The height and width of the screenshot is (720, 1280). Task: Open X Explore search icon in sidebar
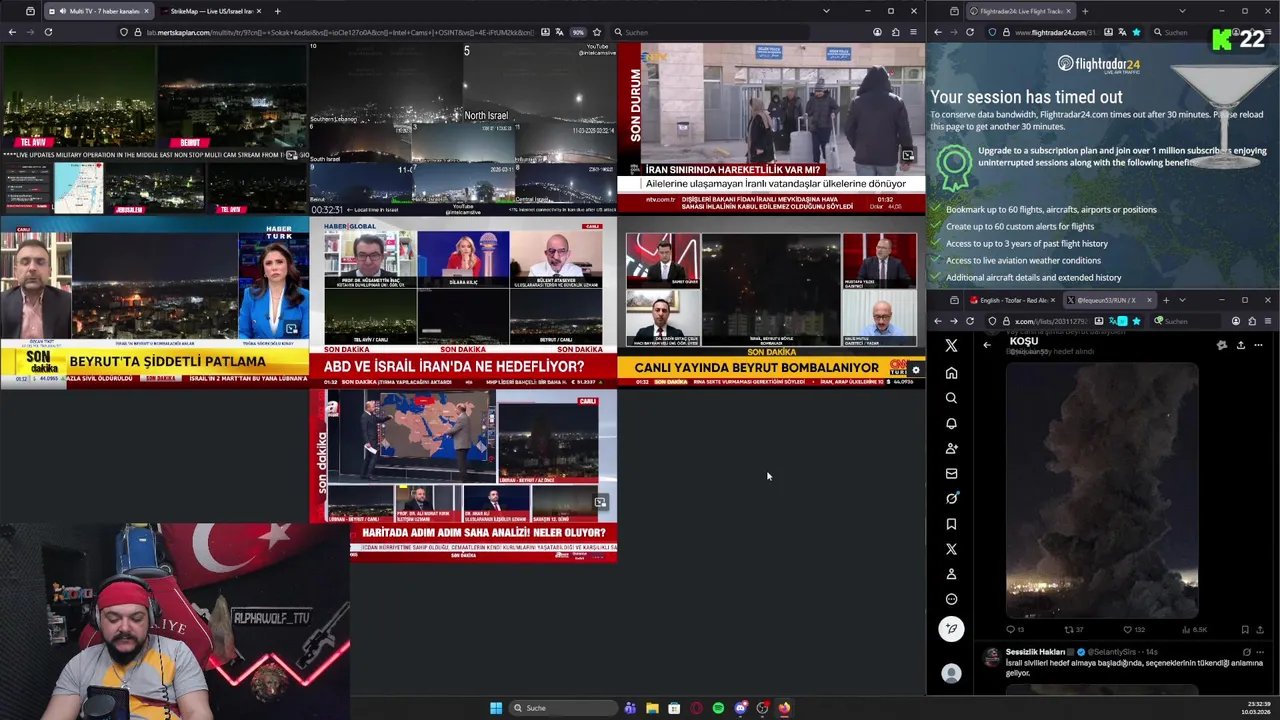(x=951, y=398)
